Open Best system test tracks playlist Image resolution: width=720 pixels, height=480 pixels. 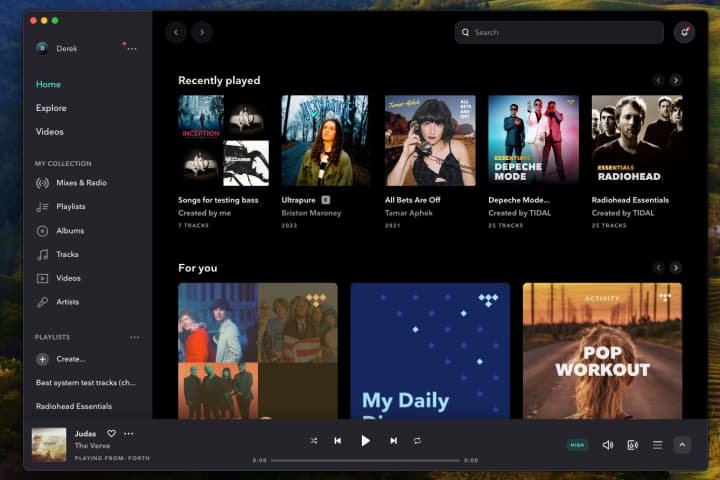[86, 383]
